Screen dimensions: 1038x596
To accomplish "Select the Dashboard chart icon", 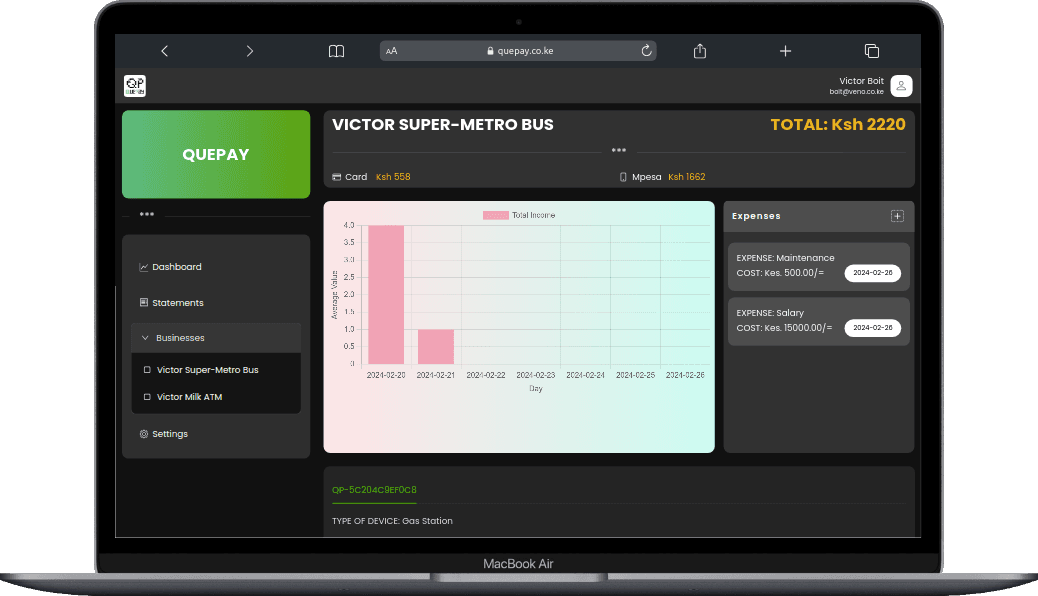I will tap(142, 266).
